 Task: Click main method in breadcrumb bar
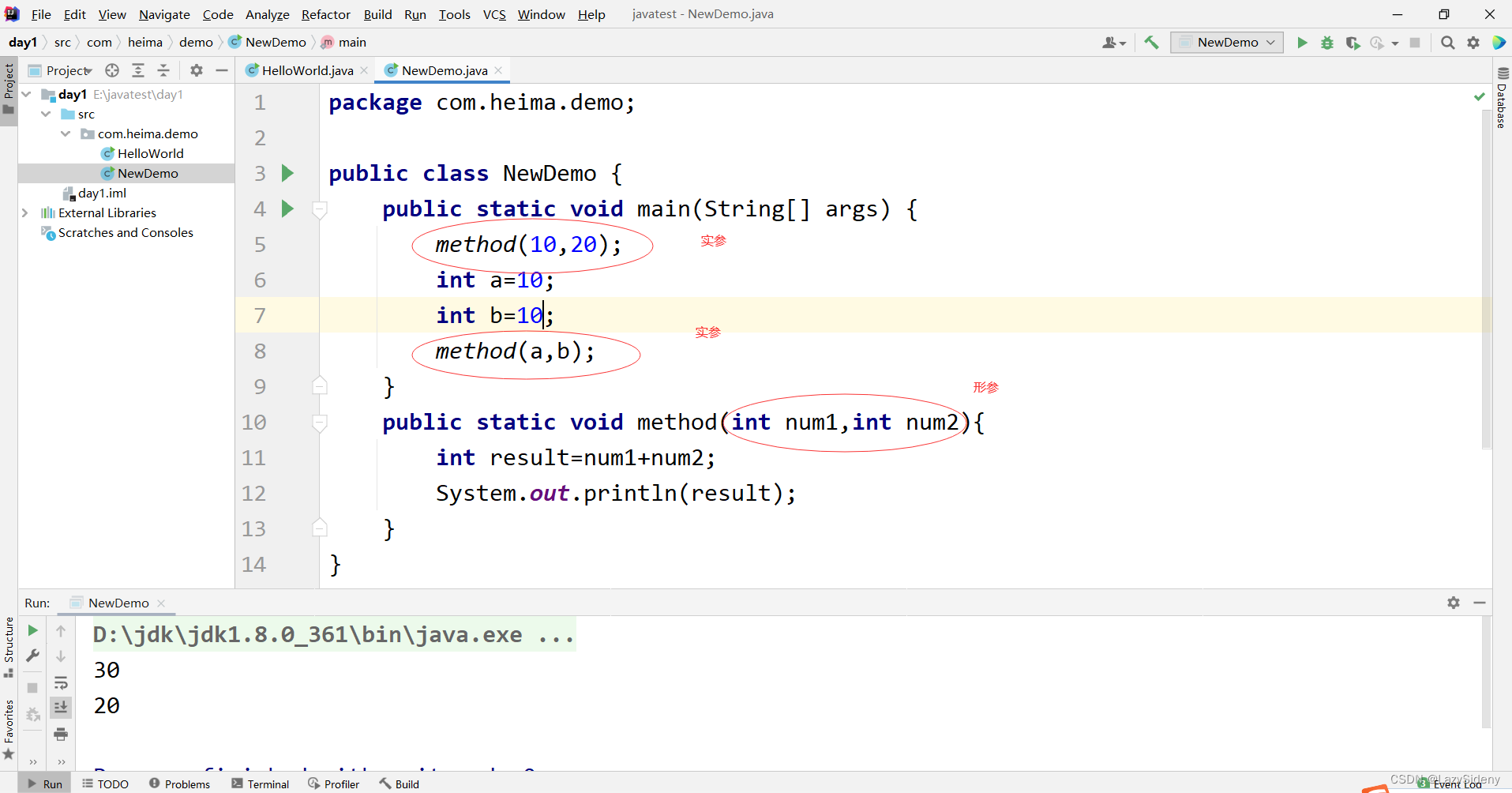pyautogui.click(x=343, y=43)
